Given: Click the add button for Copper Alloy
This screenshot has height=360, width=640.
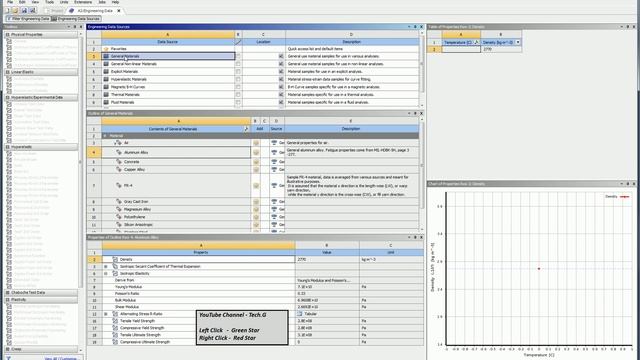Looking at the screenshot, I should click(256, 169).
